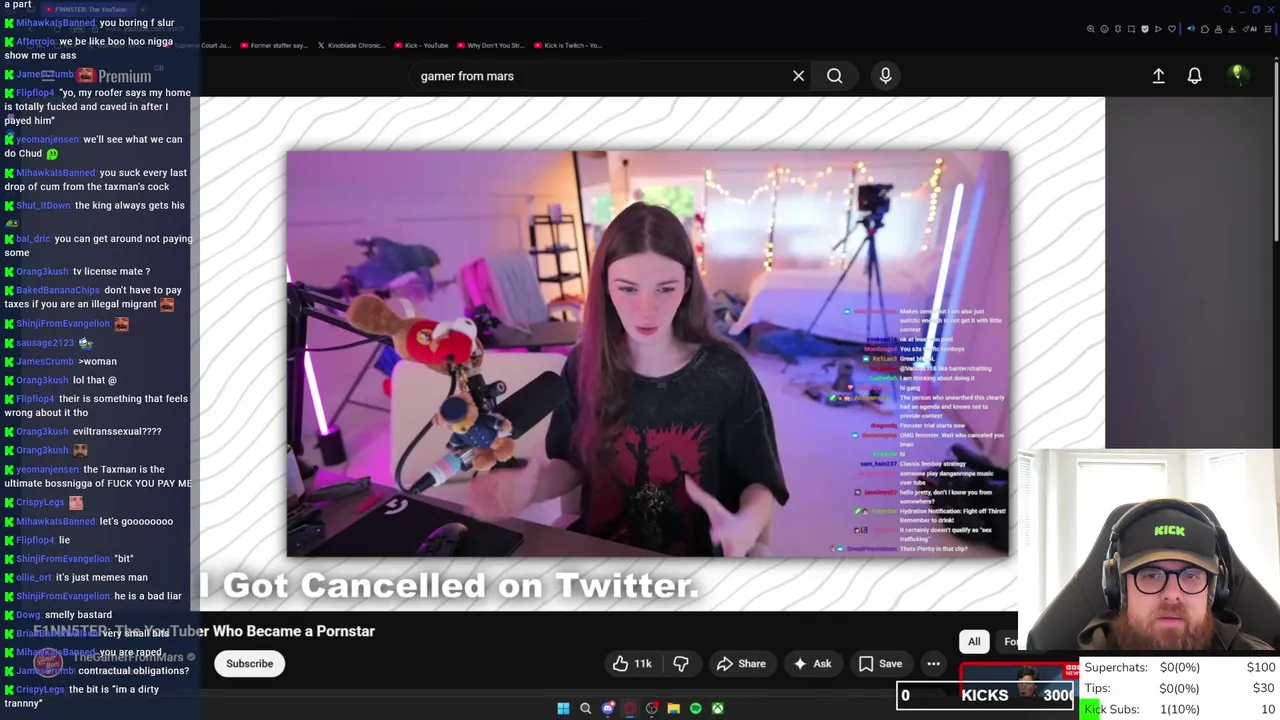This screenshot has width=1280, height=720.
Task: Click the magnifier search button on YouTube
Action: [834, 76]
